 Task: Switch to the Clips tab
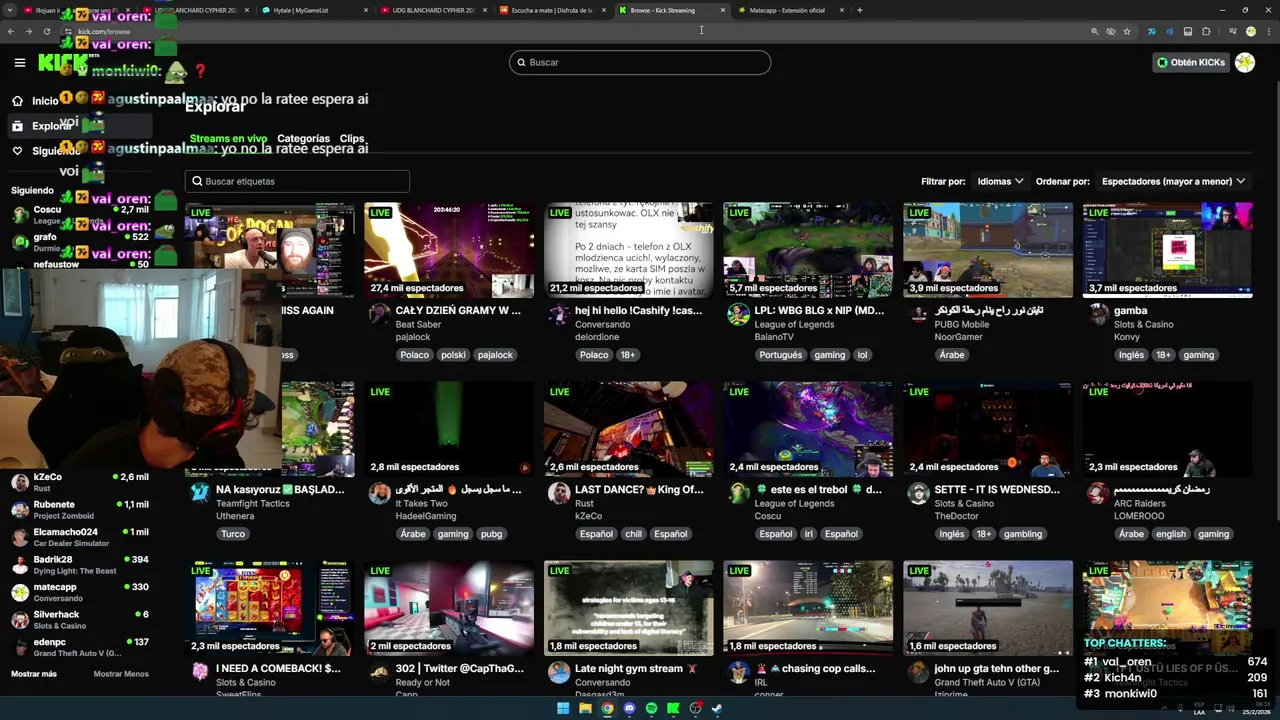point(352,139)
